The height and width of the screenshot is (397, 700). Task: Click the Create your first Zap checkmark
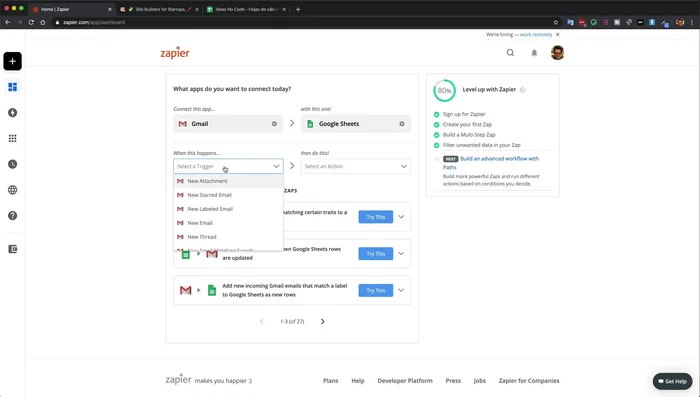point(437,125)
